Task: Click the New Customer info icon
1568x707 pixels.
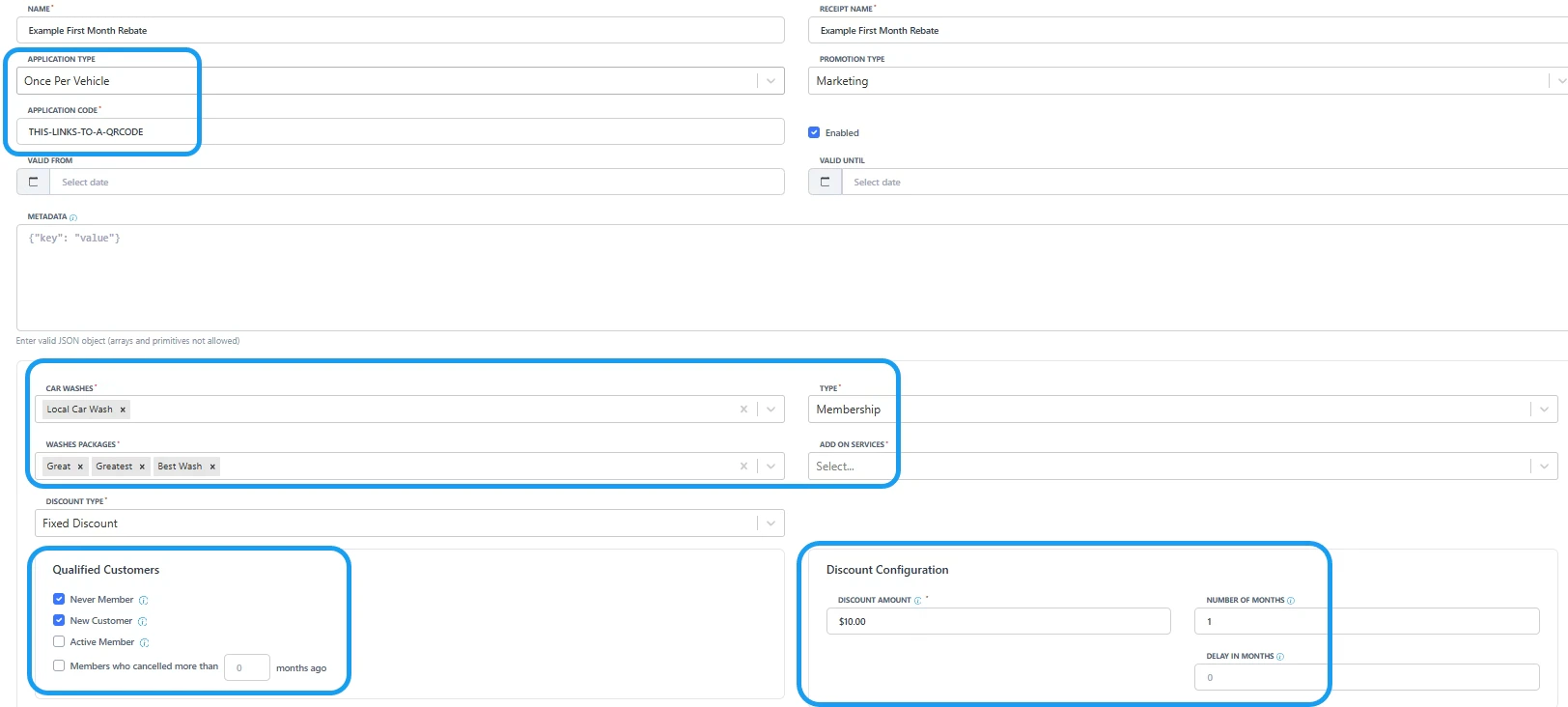Action: (142, 621)
